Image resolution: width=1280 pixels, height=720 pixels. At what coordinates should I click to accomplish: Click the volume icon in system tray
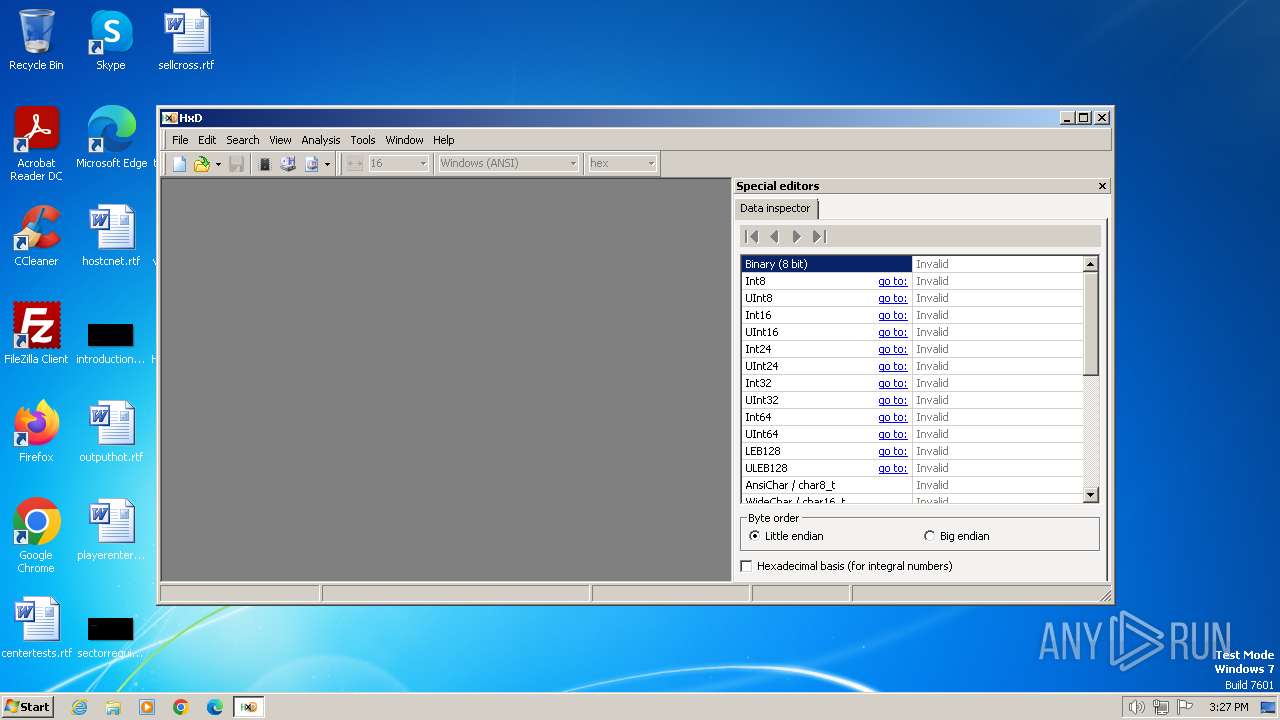click(1136, 707)
